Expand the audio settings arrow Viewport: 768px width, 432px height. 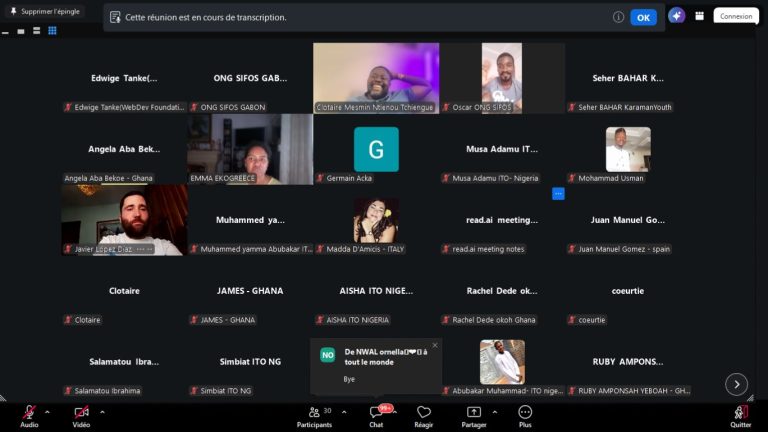47,412
